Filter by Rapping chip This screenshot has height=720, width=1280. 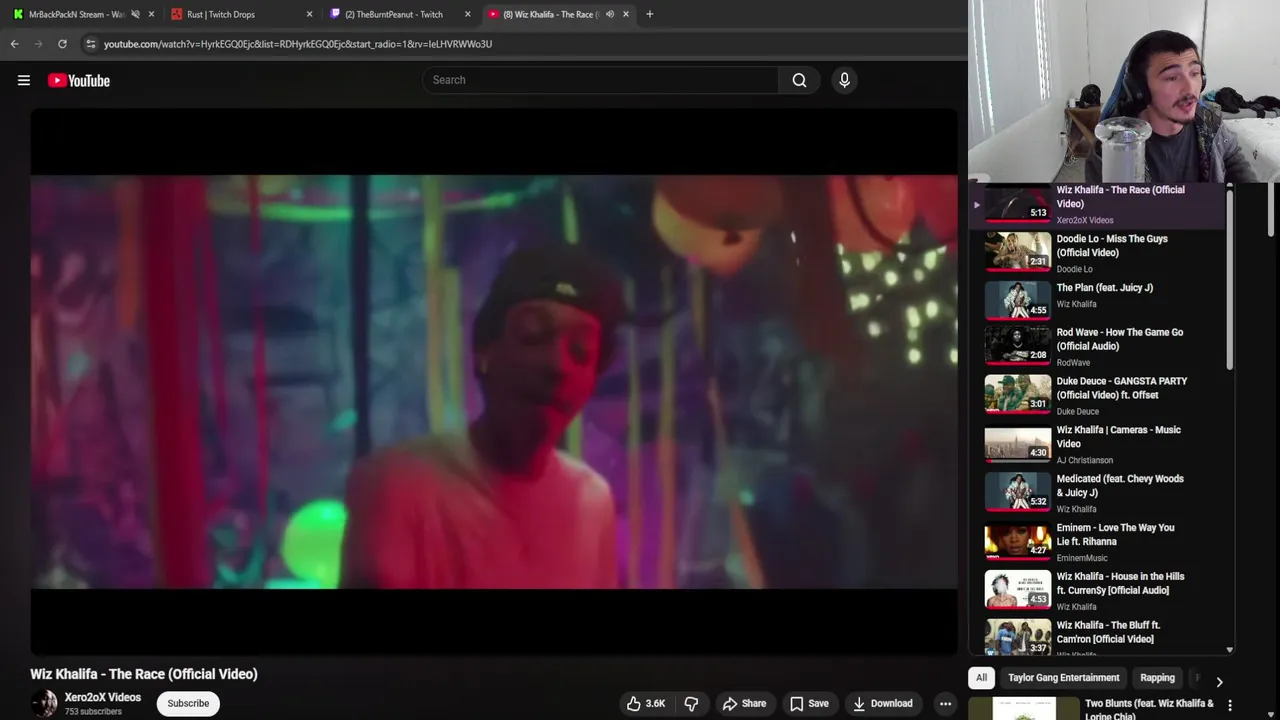click(1157, 678)
